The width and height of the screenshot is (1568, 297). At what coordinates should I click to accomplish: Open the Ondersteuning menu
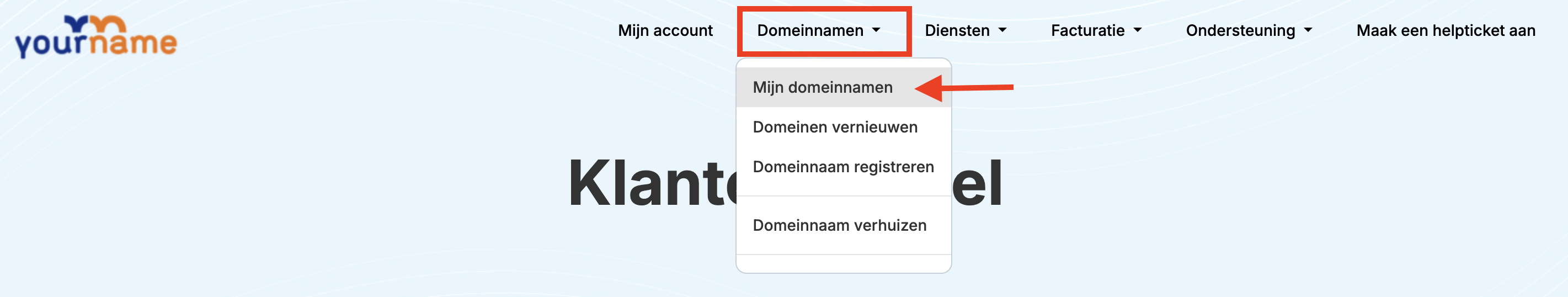click(x=1240, y=30)
